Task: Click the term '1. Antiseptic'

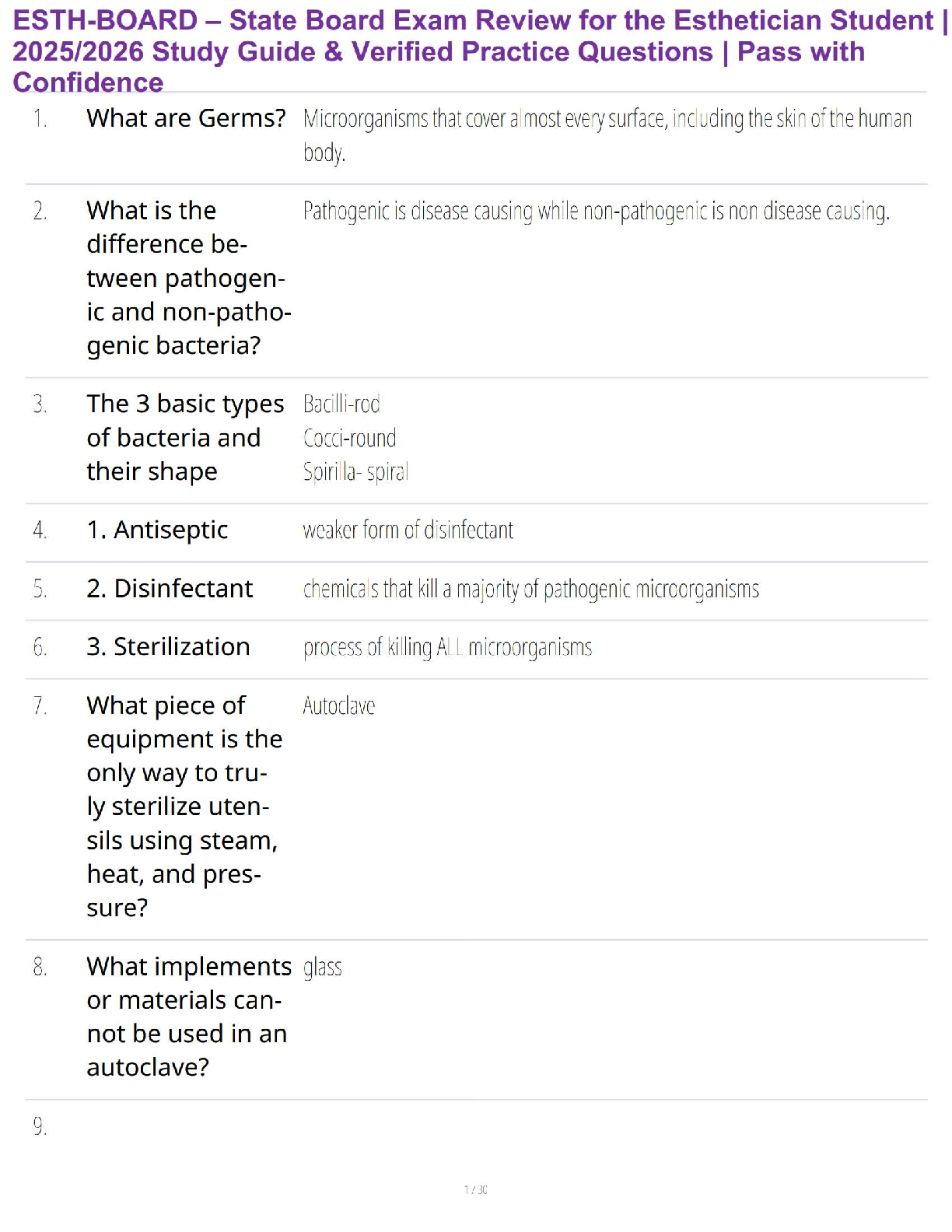Action: click(x=157, y=530)
